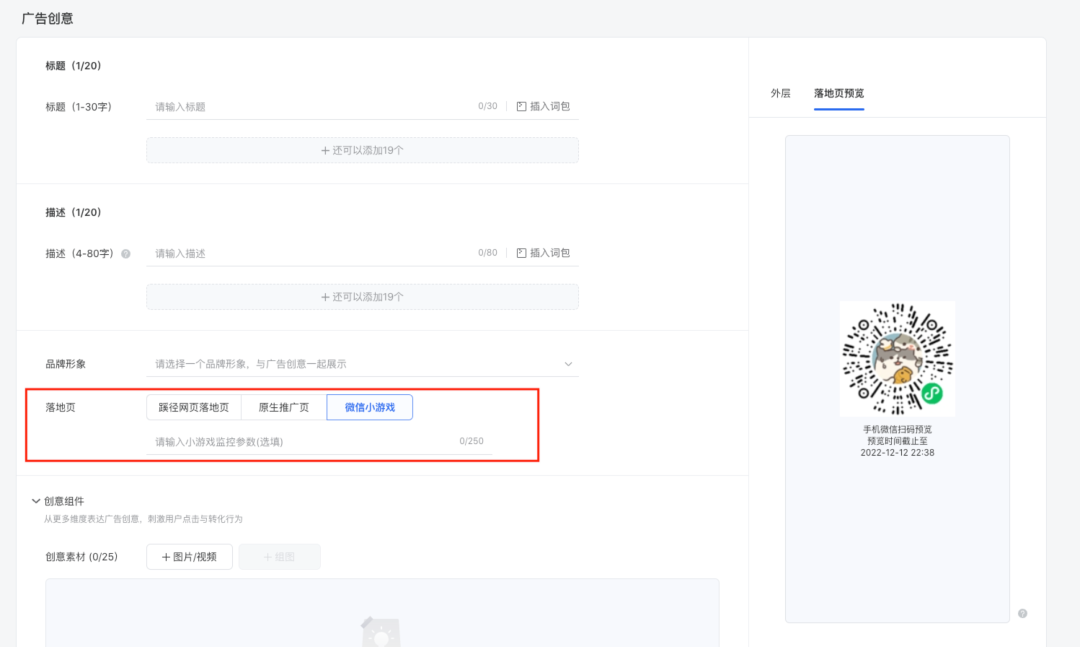Switch to the 落地页预览 tab
This screenshot has width=1080, height=647.
click(x=837, y=93)
